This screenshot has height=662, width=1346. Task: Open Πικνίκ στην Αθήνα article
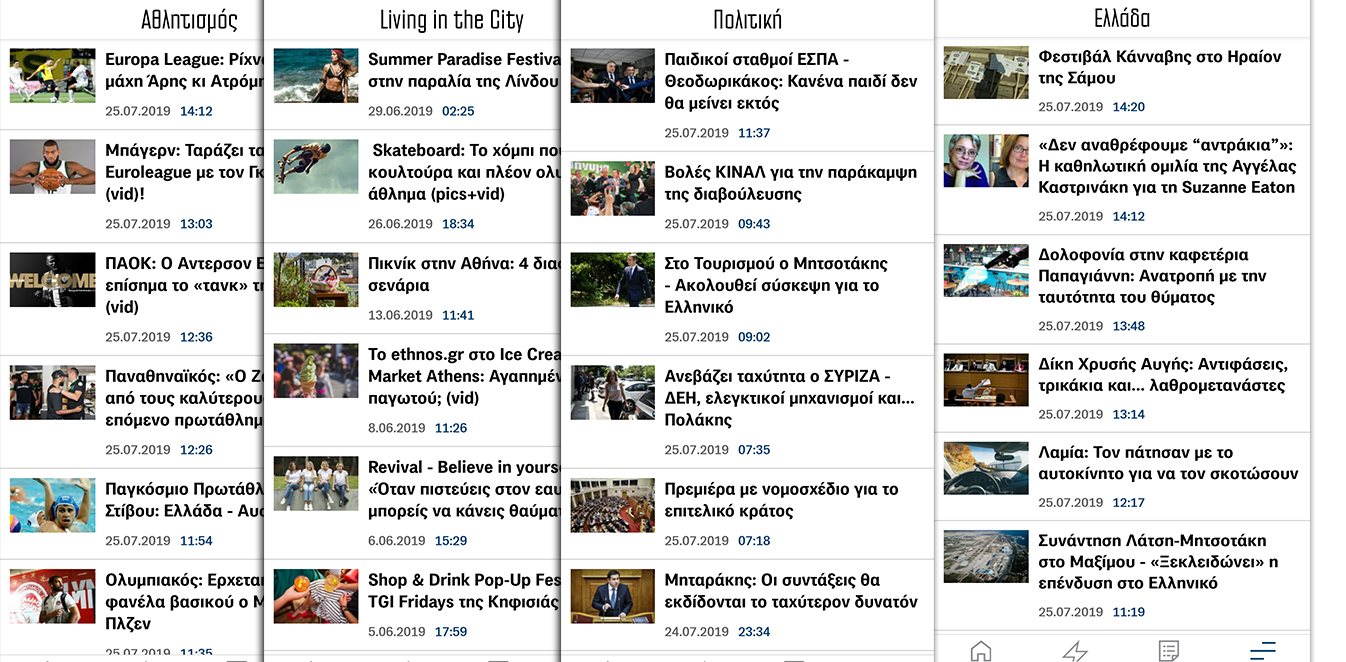click(x=462, y=274)
